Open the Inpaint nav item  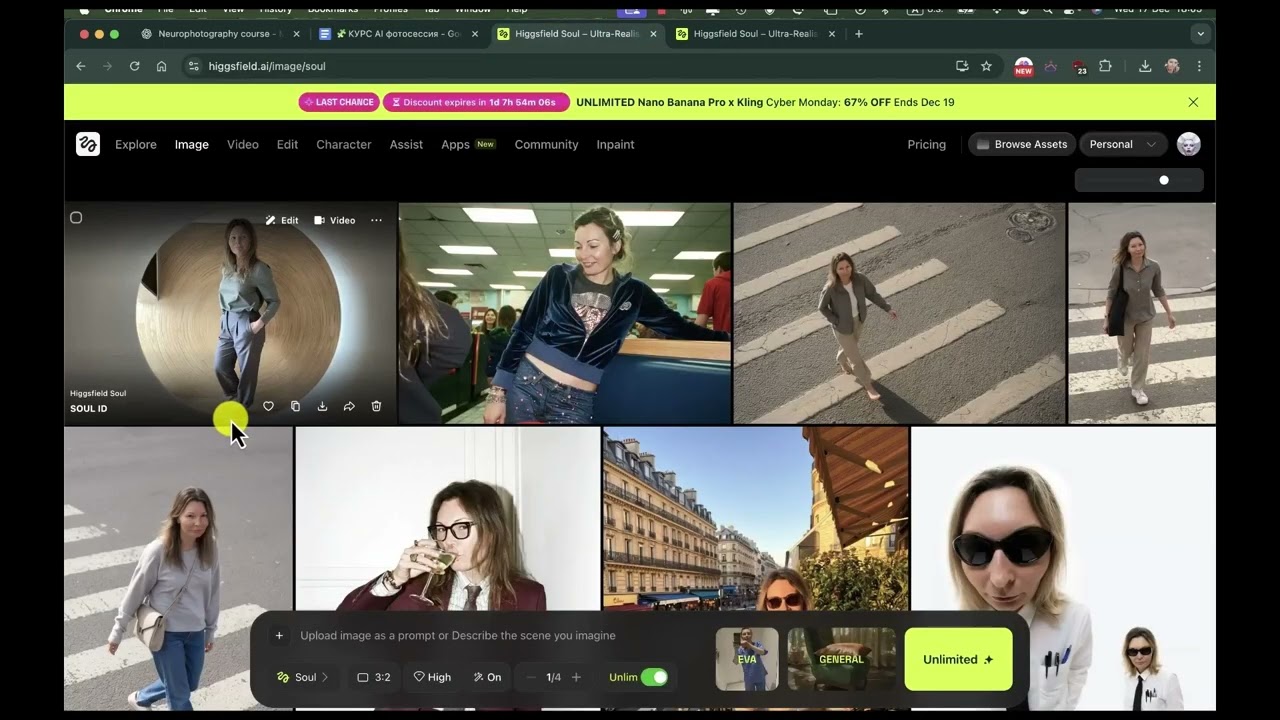click(615, 144)
